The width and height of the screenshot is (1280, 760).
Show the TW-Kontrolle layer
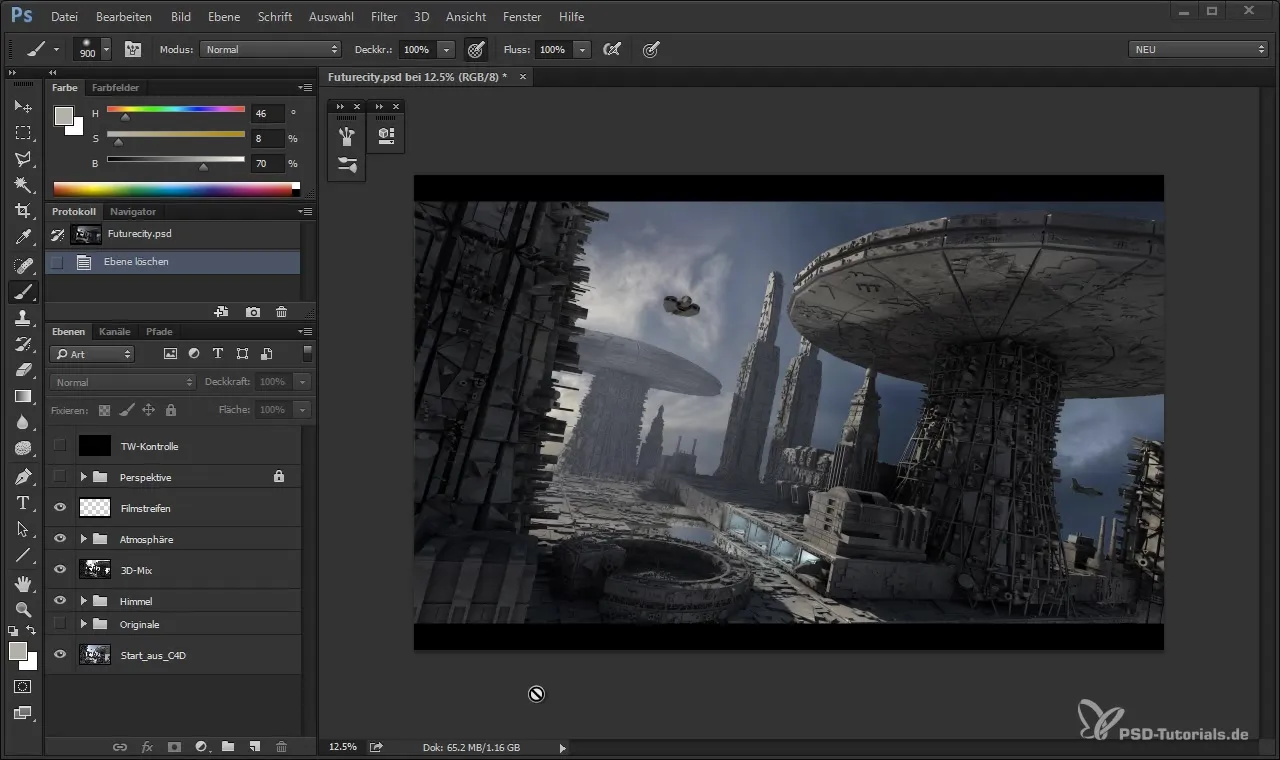(x=60, y=446)
